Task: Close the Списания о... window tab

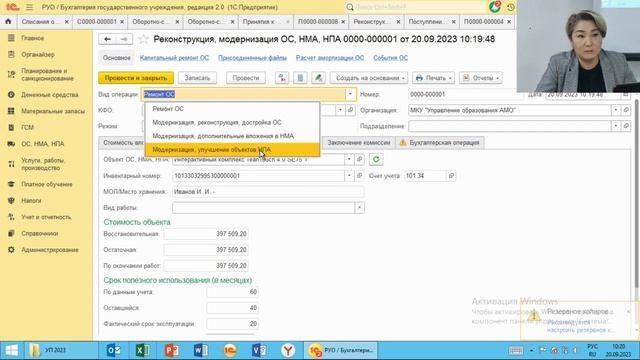Action: 67,22
